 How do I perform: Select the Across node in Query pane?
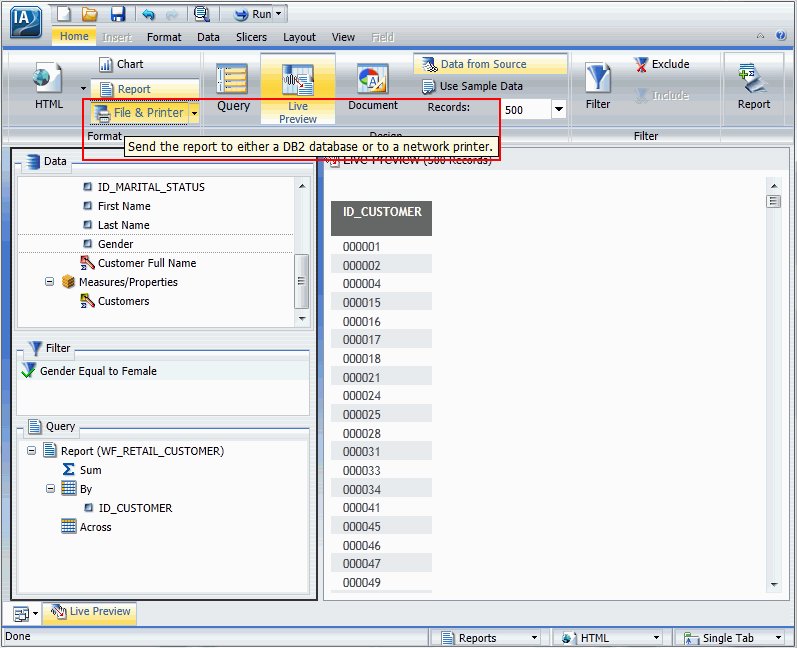point(95,527)
